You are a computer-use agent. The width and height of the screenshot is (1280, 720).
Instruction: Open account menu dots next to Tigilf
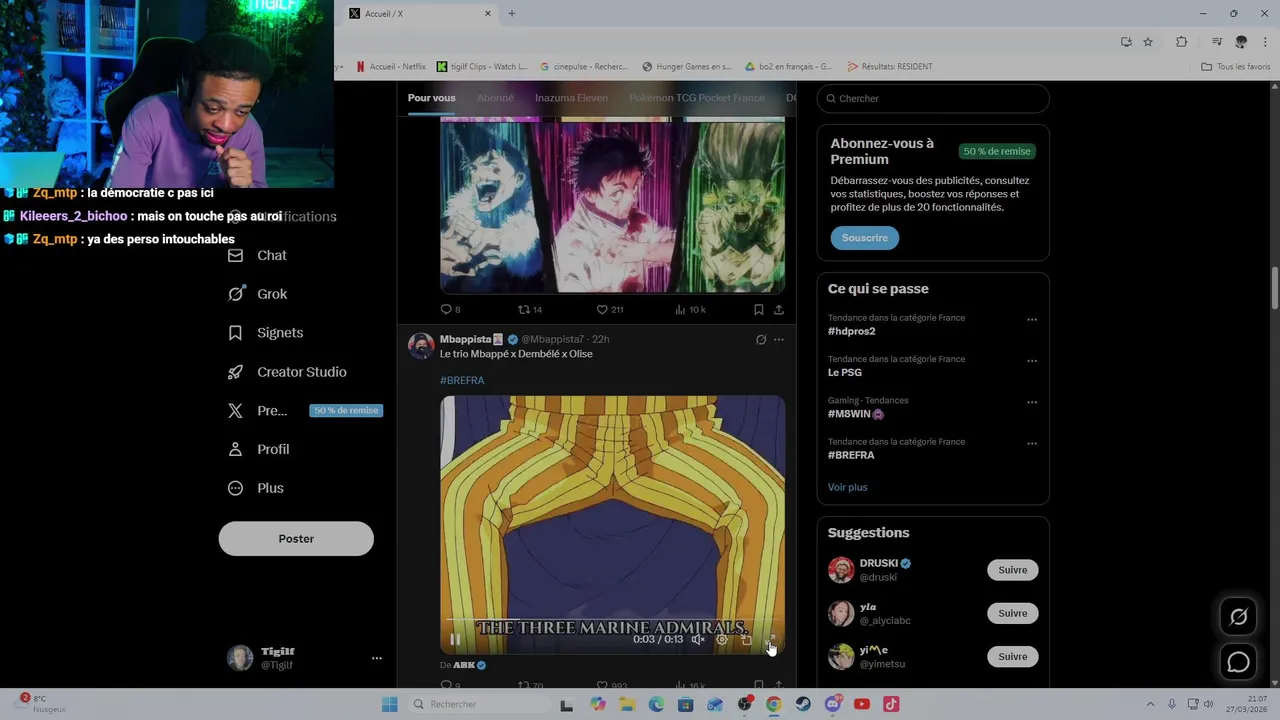377,658
